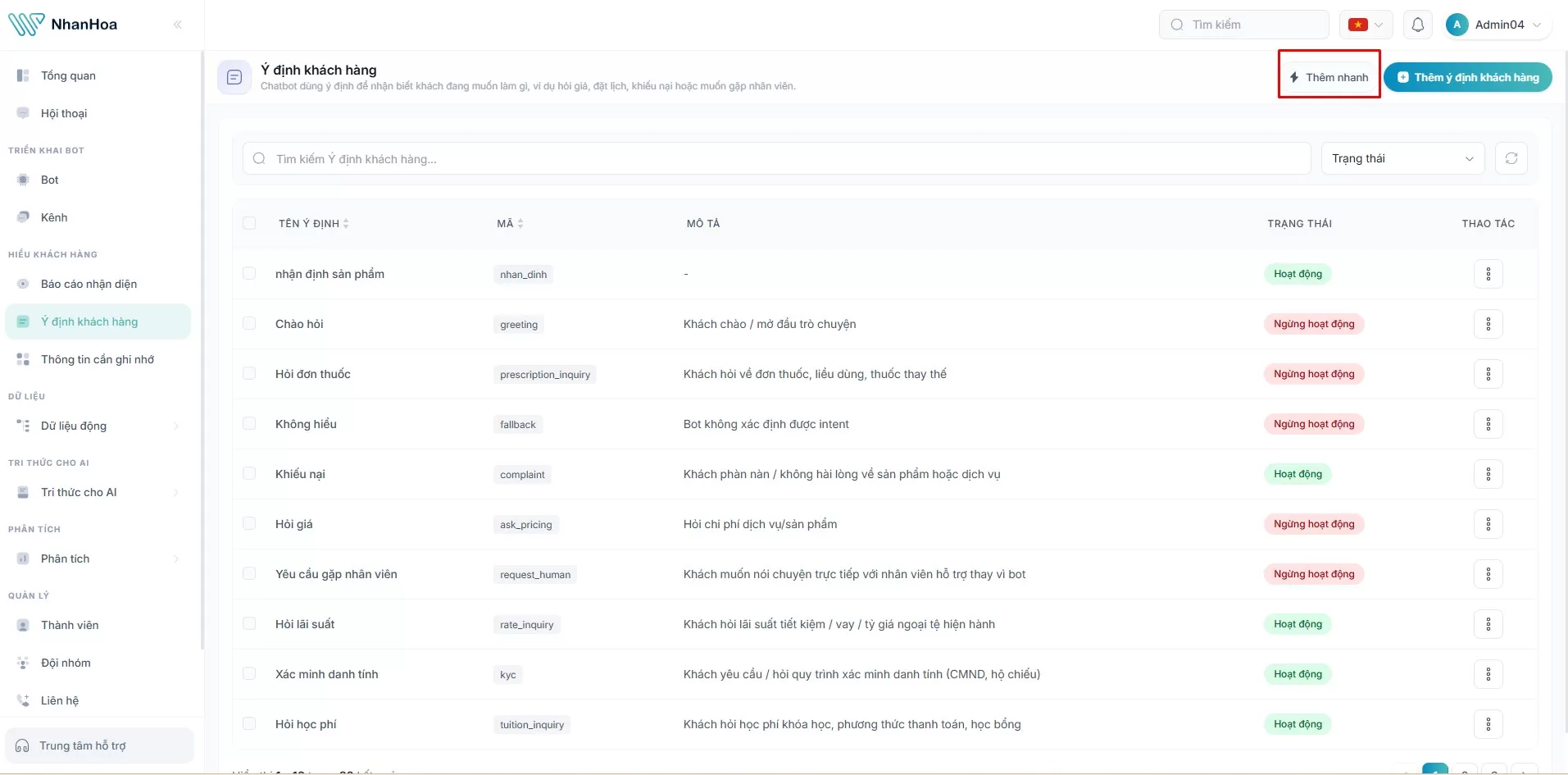
Task: Click the fallback code tag
Action: 518,425
